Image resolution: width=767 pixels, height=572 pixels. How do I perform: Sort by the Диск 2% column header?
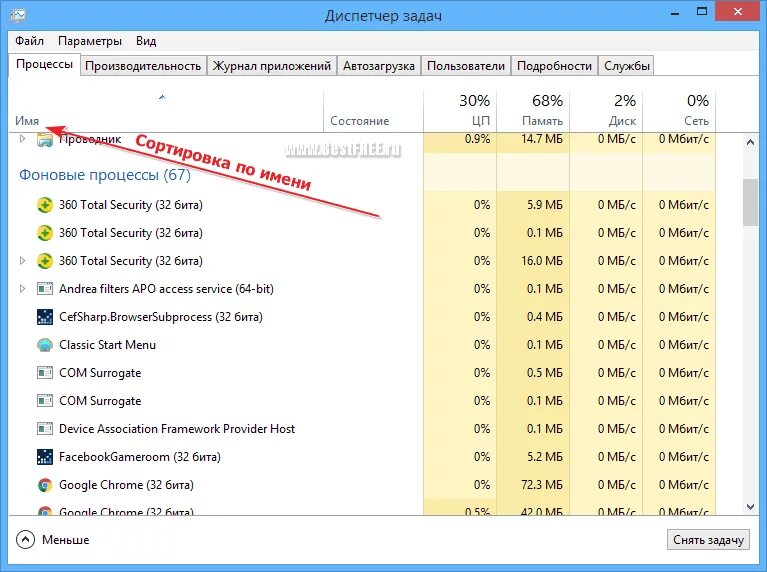point(606,112)
